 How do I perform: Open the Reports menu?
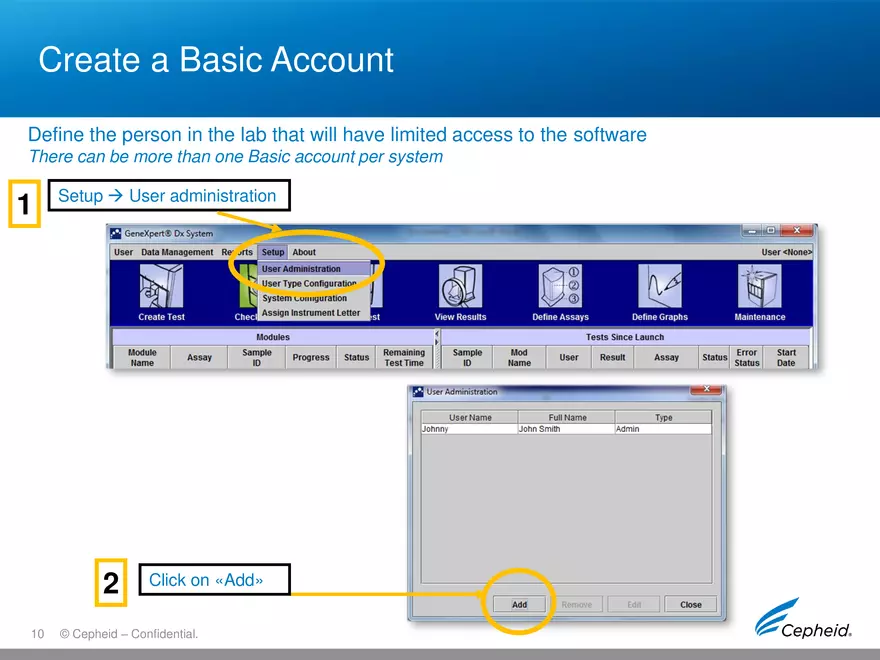(x=238, y=252)
